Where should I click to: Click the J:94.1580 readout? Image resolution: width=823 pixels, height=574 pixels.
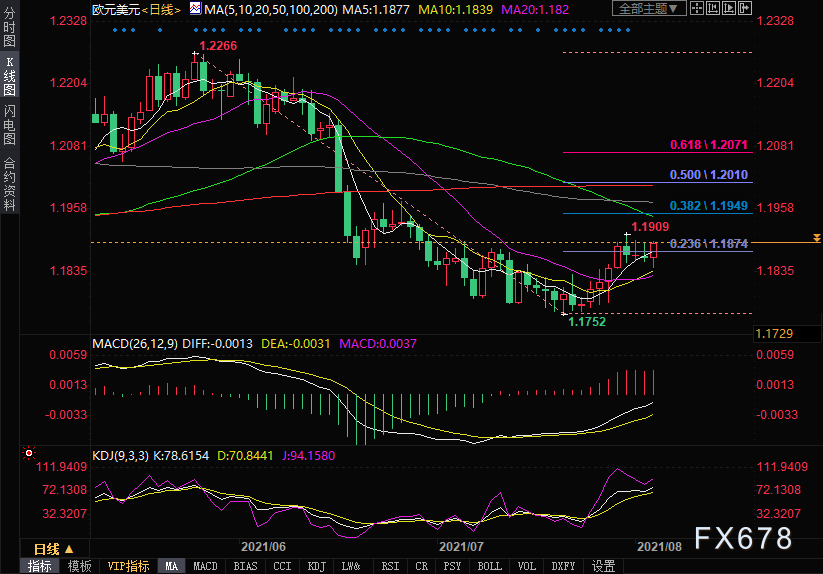(x=309, y=455)
